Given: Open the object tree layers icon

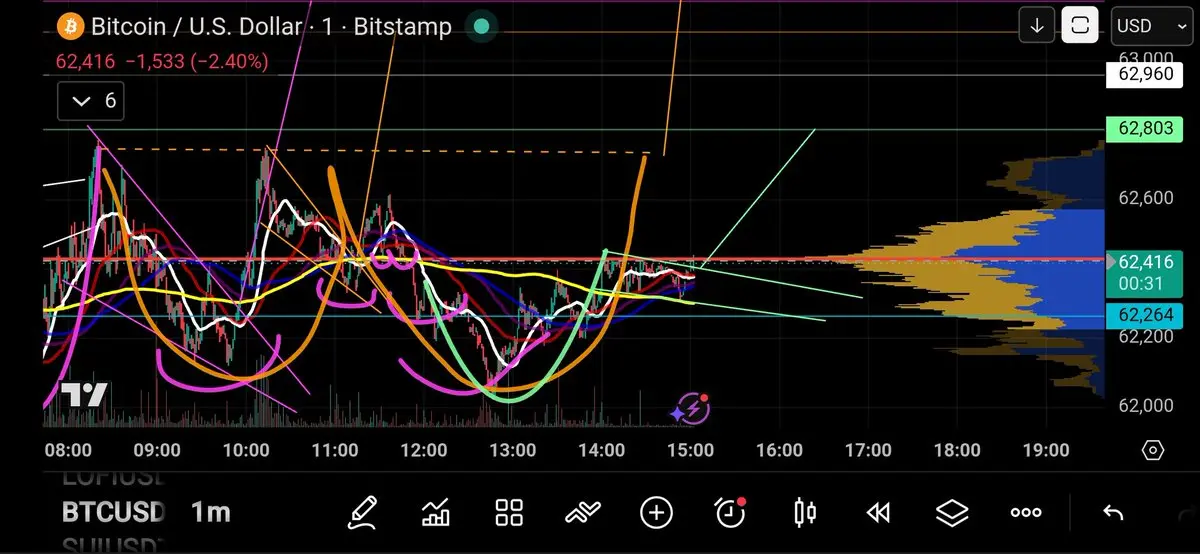Looking at the screenshot, I should tap(952, 513).
